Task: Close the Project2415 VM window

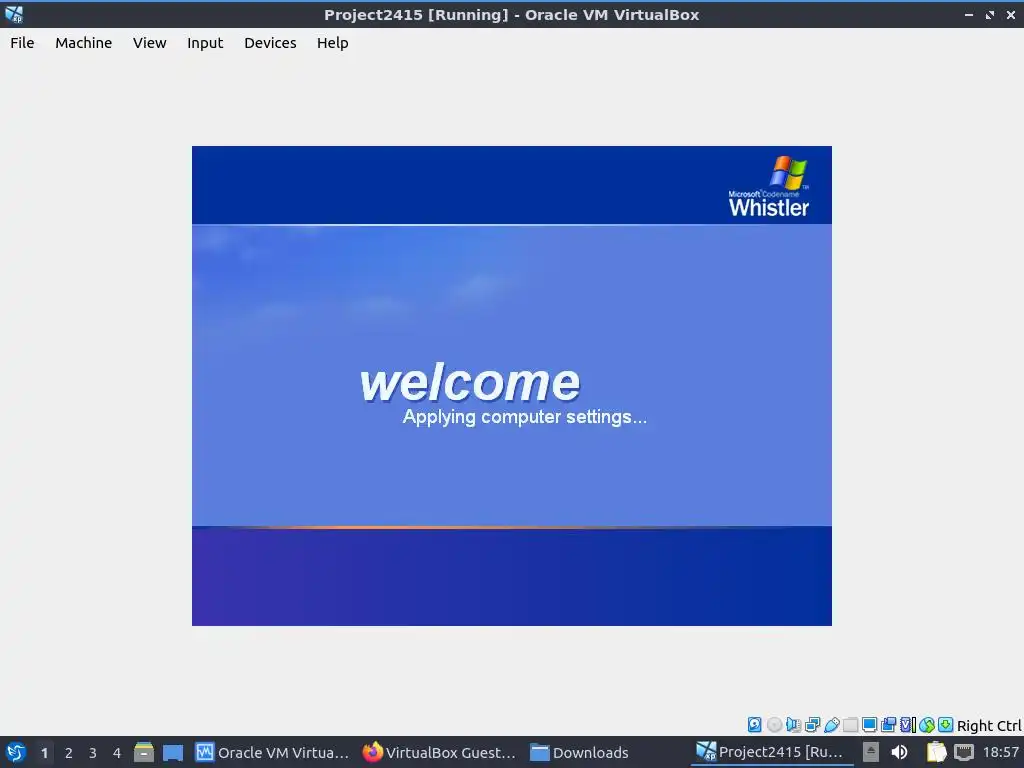Action: pyautogui.click(x=1011, y=14)
